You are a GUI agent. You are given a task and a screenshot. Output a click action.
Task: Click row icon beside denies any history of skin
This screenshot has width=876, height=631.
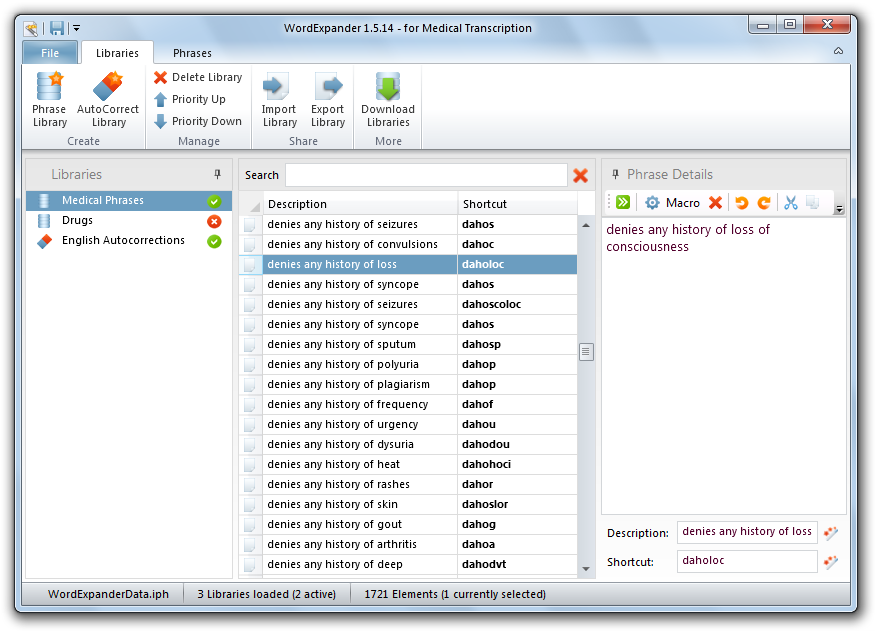(x=249, y=505)
